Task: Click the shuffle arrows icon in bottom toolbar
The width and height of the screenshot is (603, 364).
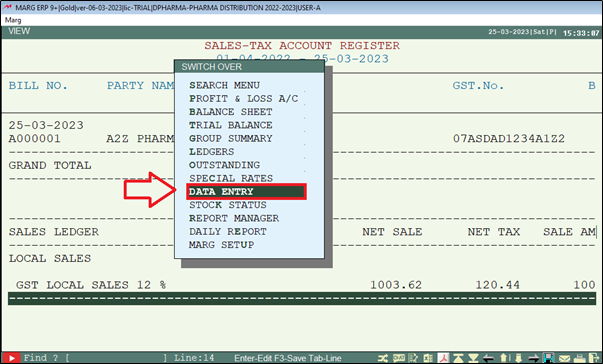Action: coord(383,358)
